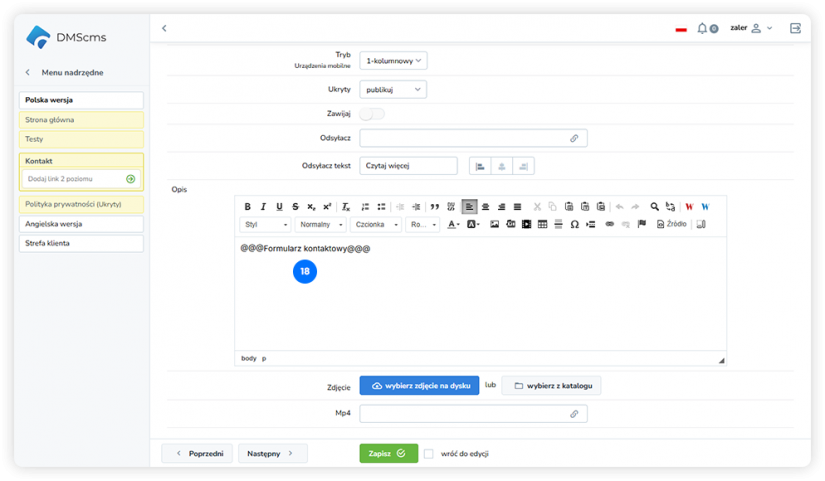
Task: Insert an image via editor toolbar
Action: (x=494, y=225)
